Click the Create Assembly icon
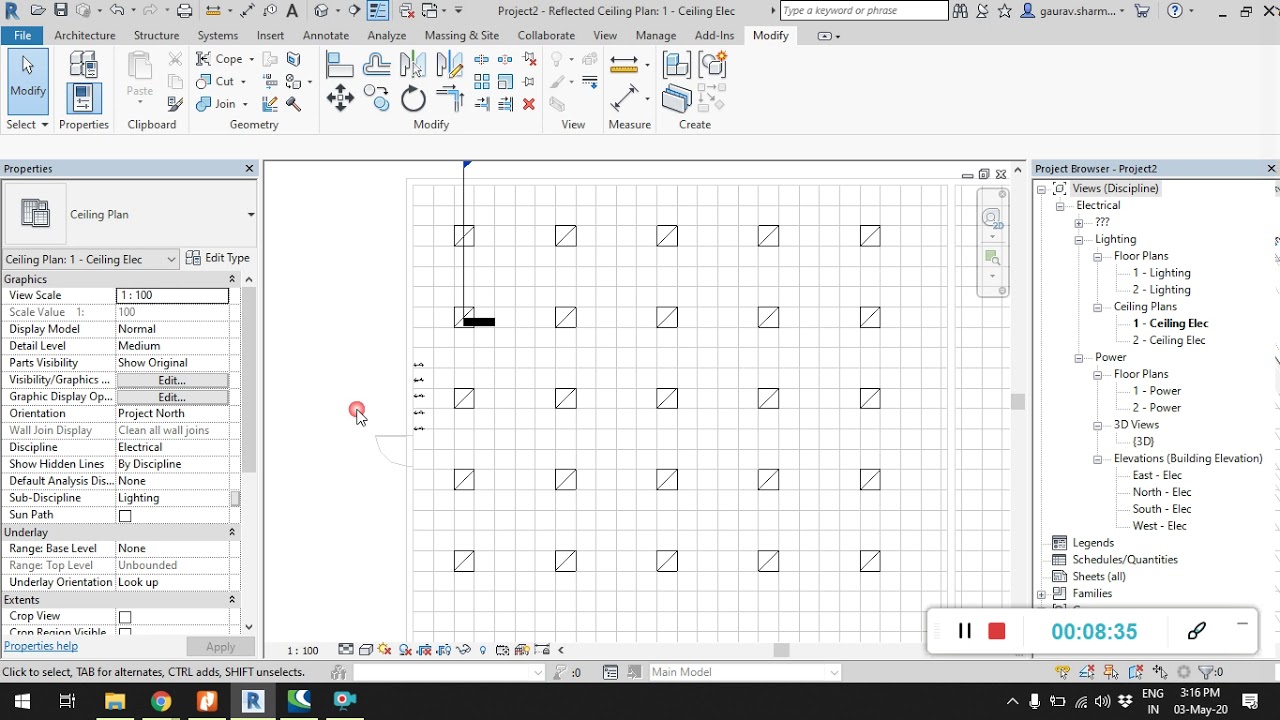1280x720 pixels. [677, 65]
